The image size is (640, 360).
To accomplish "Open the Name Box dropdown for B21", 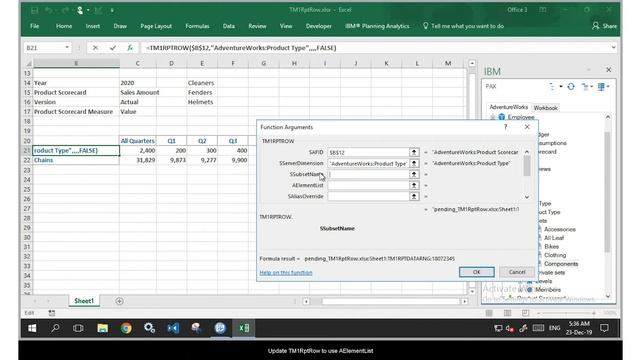I will point(67,48).
